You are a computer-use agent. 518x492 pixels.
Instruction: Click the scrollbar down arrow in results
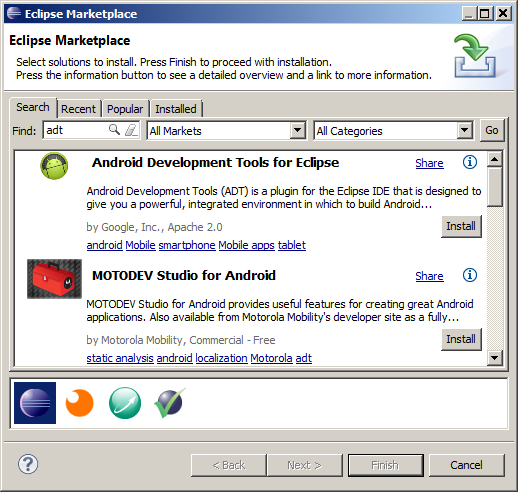point(494,358)
